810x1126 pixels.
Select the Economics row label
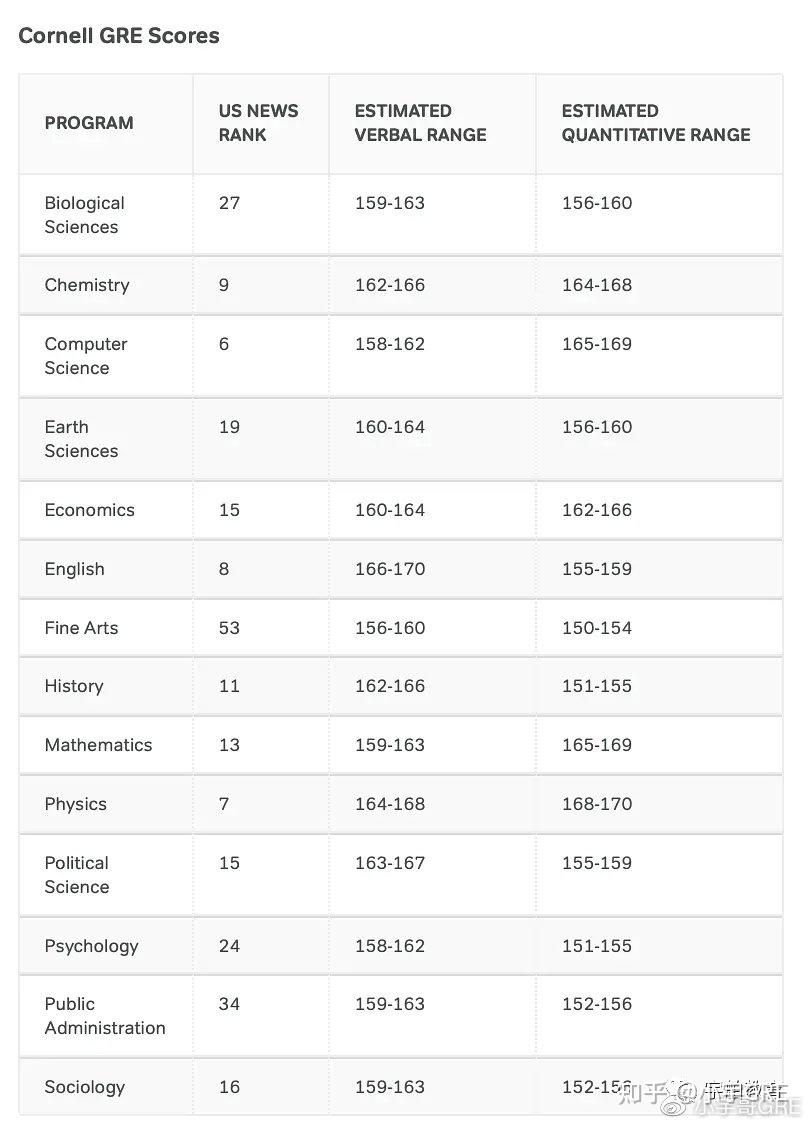tap(89, 510)
